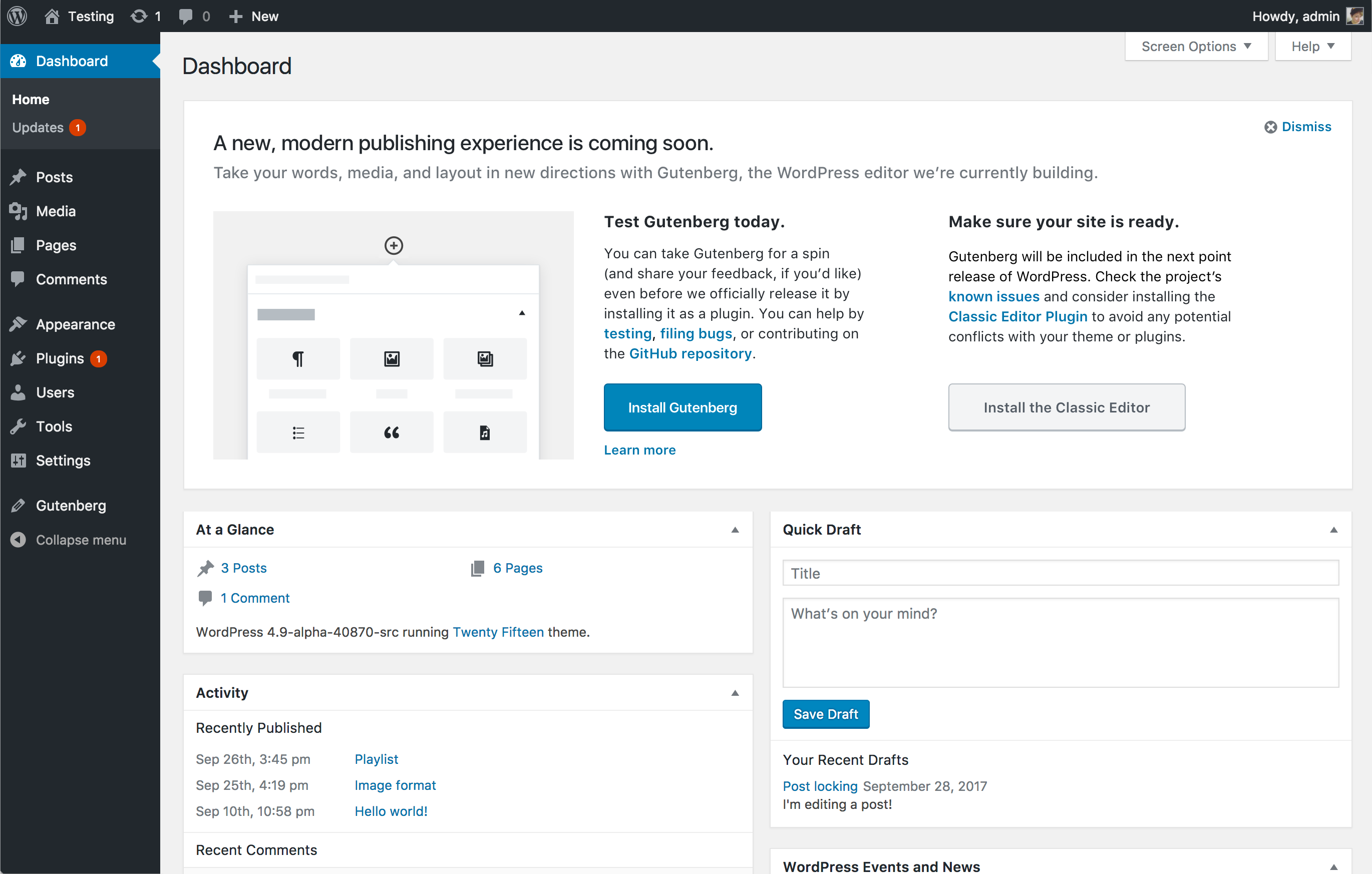Click the gallery block icon in illustration
1372x874 pixels.
[x=485, y=359]
